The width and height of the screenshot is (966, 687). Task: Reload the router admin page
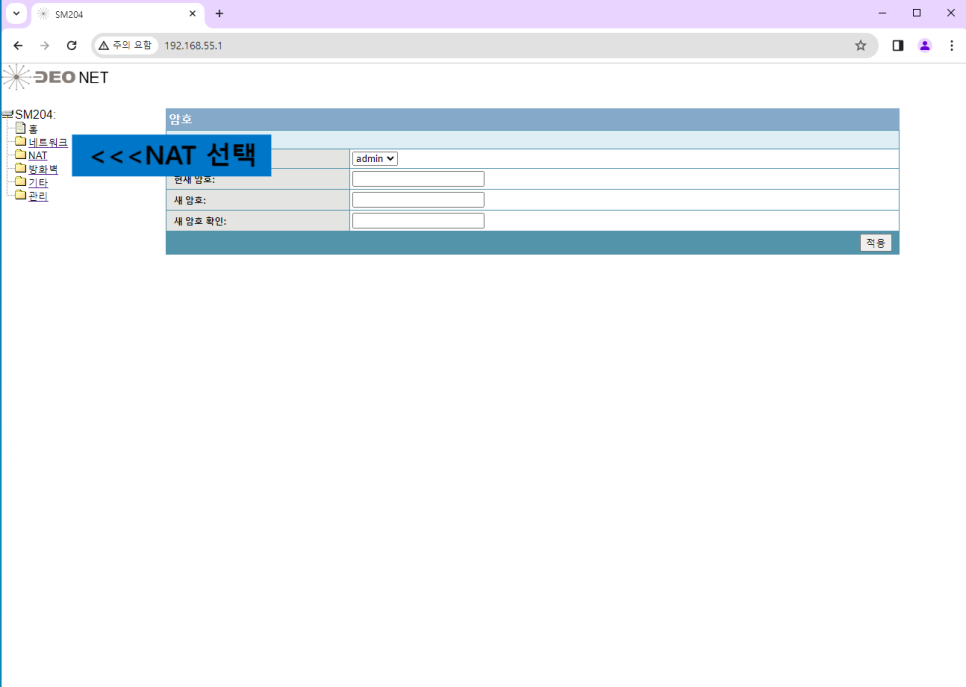pos(71,46)
